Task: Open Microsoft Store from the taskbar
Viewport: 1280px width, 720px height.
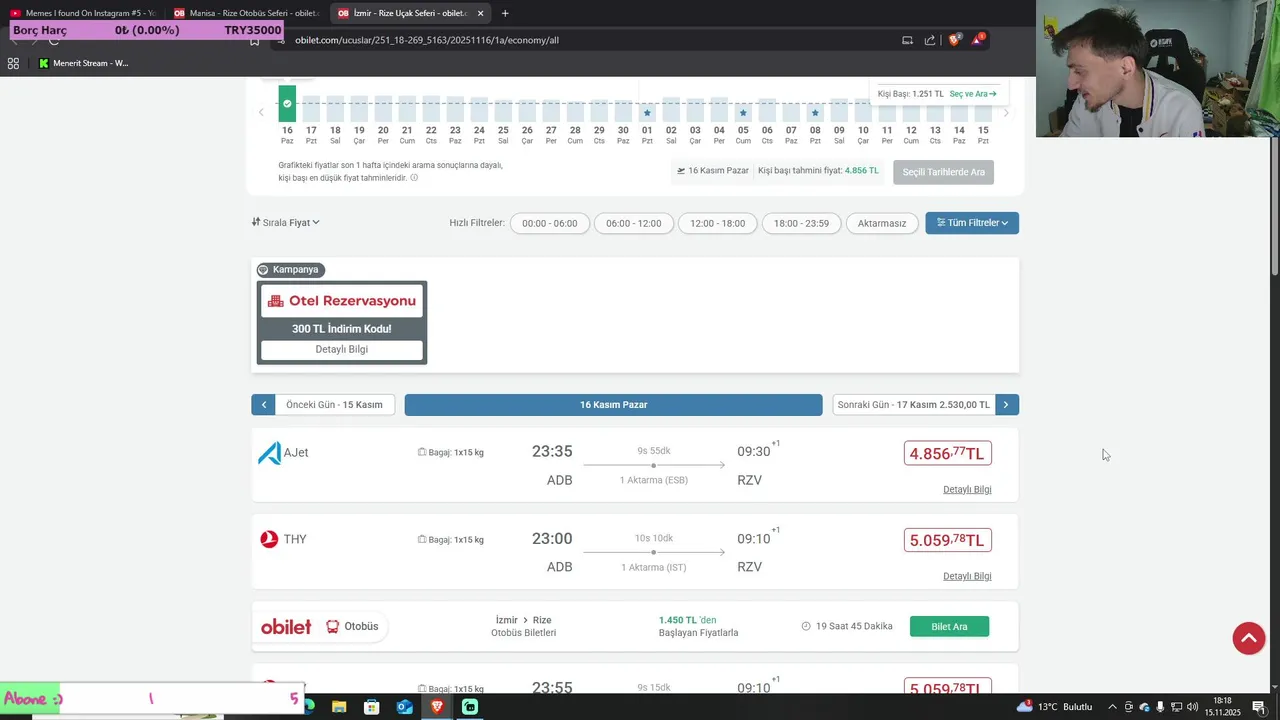Action: tap(372, 707)
